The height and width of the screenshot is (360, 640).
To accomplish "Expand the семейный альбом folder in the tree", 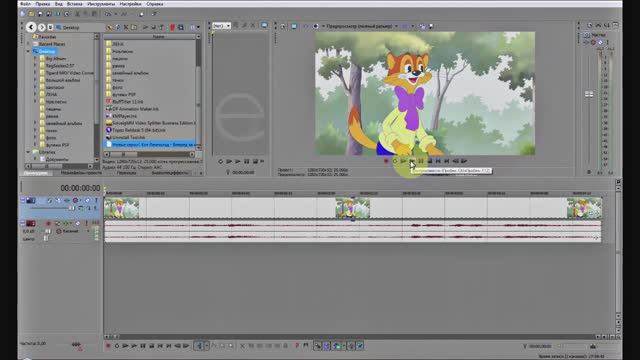I will 36,123.
